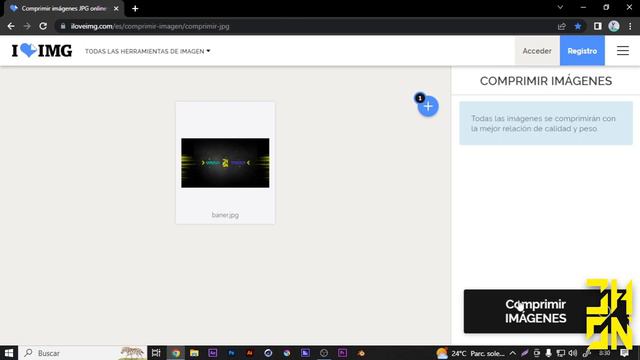Click the address bar URL
This screenshot has width=640, height=360.
coord(150,27)
